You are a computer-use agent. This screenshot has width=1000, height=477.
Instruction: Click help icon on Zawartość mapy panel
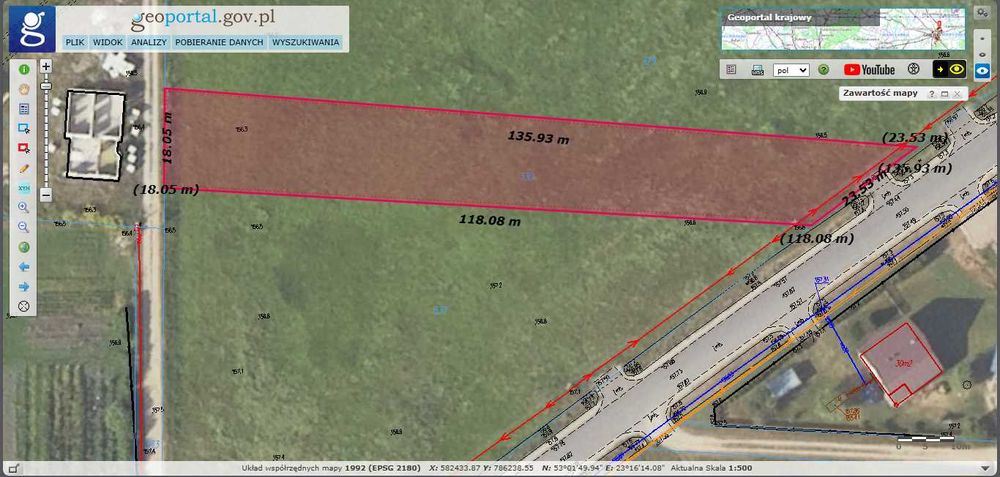pyautogui.click(x=932, y=94)
